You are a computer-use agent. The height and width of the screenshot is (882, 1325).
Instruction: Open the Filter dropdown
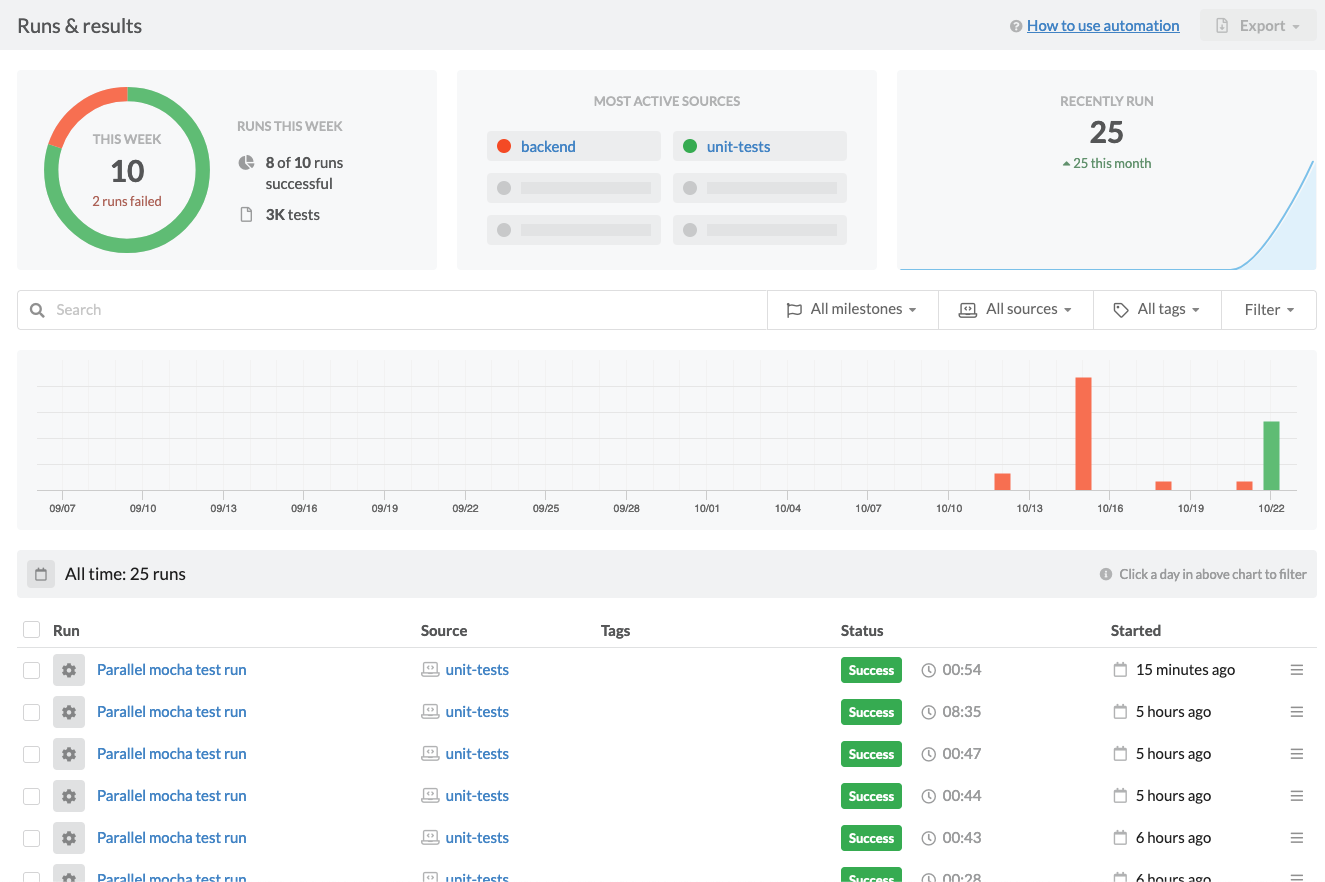click(x=1269, y=310)
